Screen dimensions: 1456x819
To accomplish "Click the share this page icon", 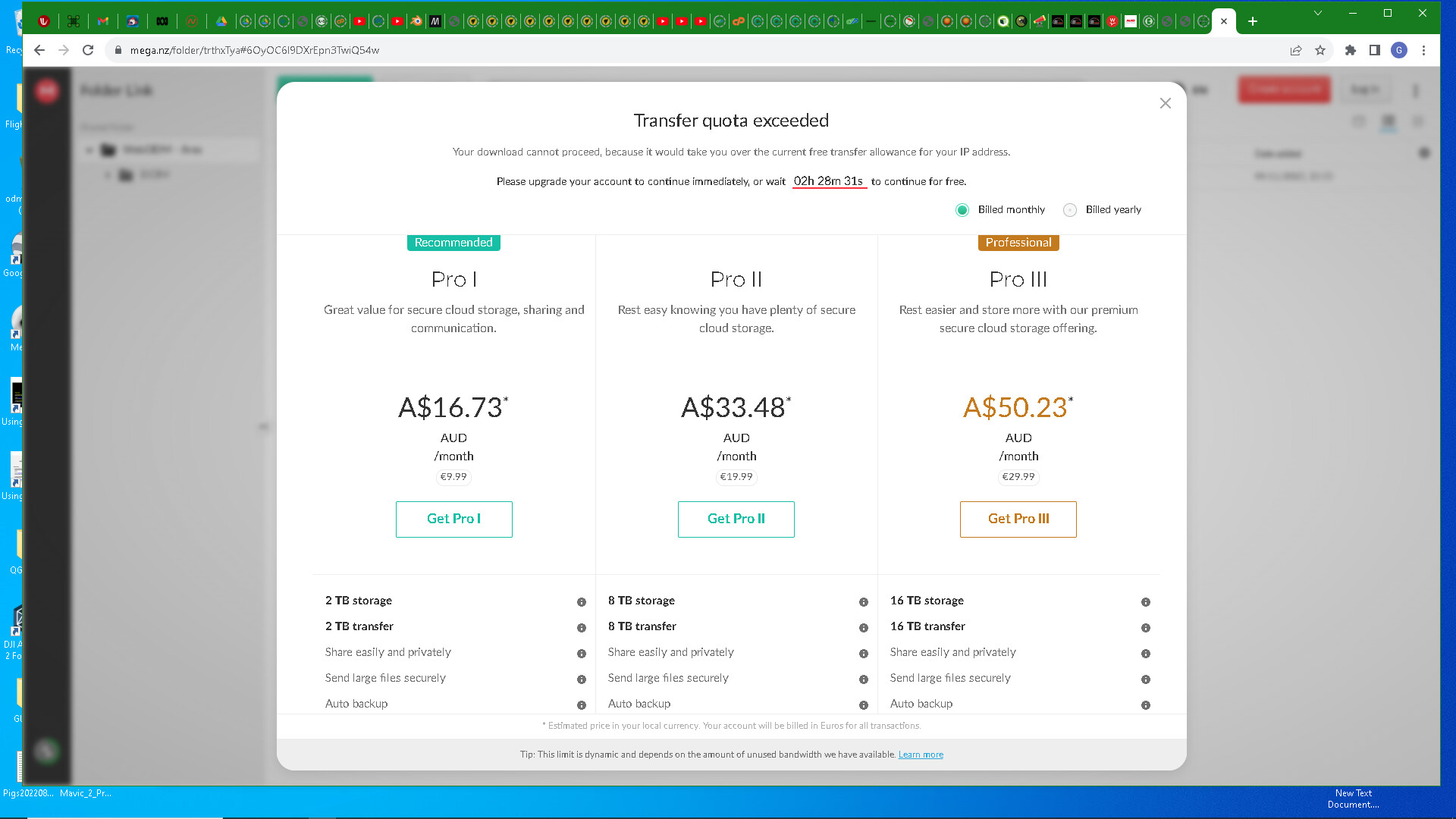I will 1296,50.
